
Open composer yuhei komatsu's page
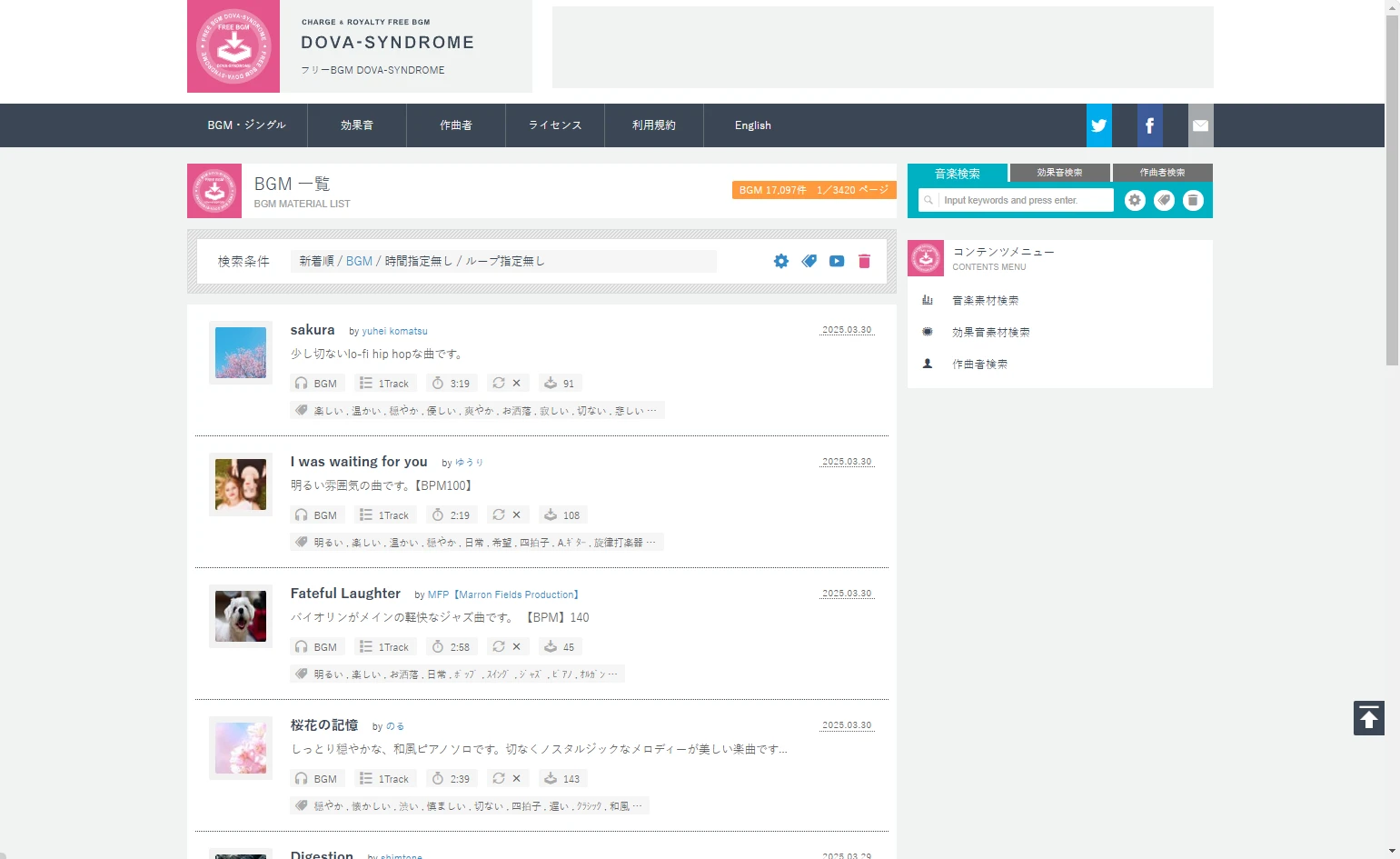coord(394,332)
